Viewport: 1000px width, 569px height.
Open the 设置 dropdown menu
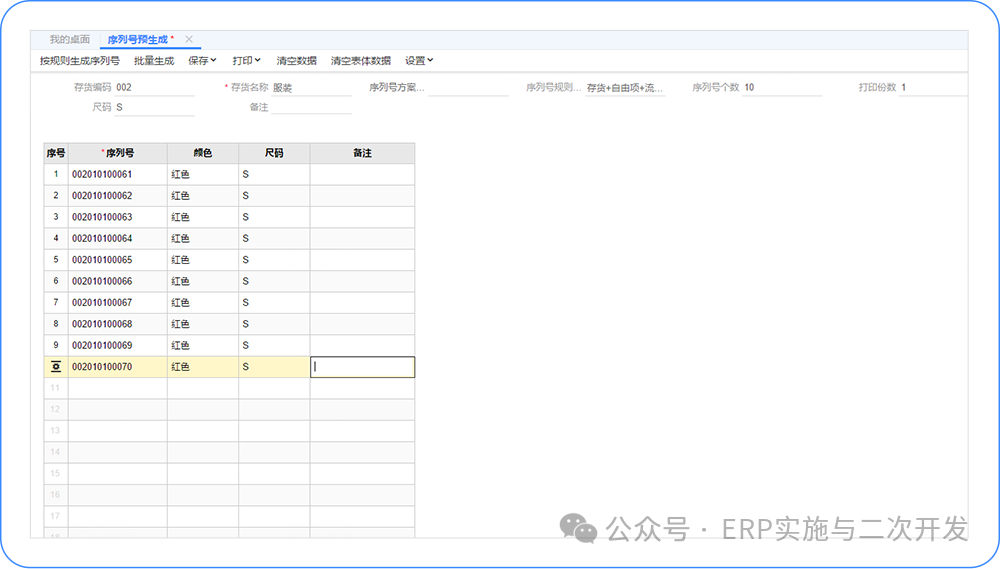[419, 61]
